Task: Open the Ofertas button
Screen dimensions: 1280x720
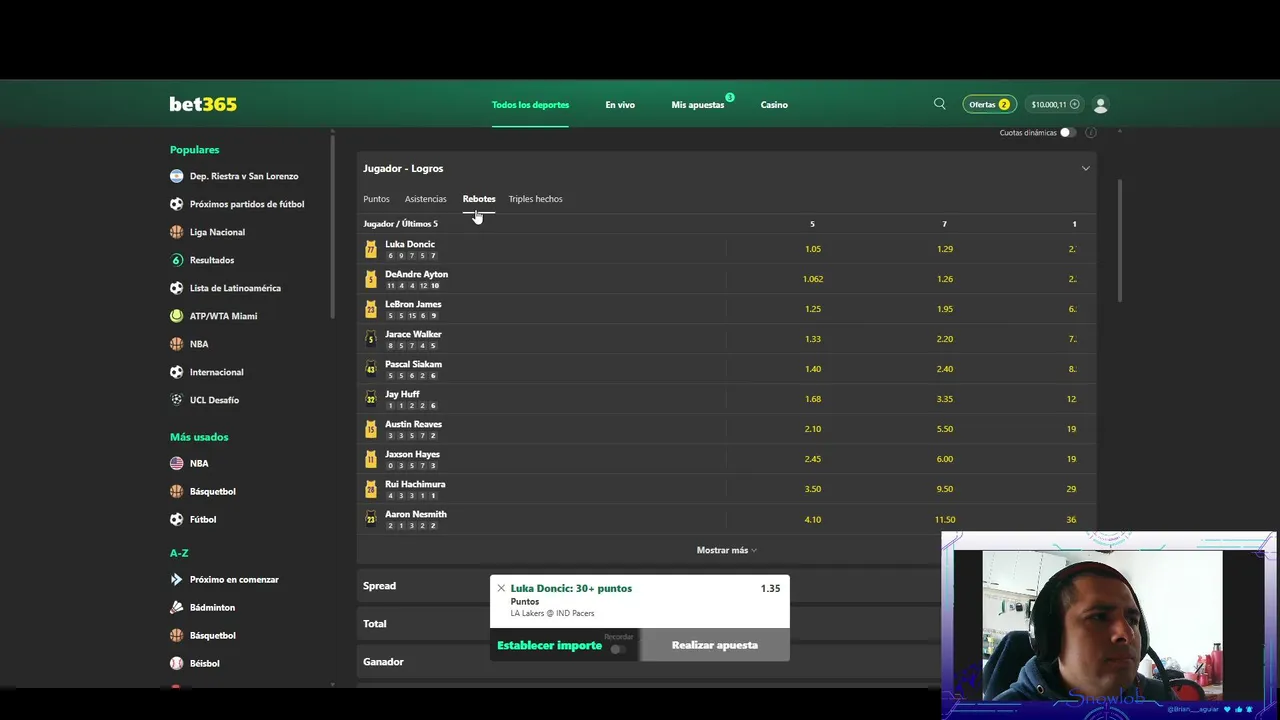Action: click(989, 104)
